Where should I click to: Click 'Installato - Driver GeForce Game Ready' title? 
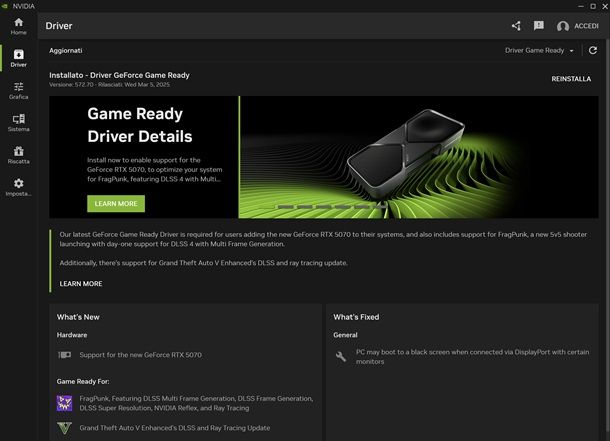tap(119, 75)
